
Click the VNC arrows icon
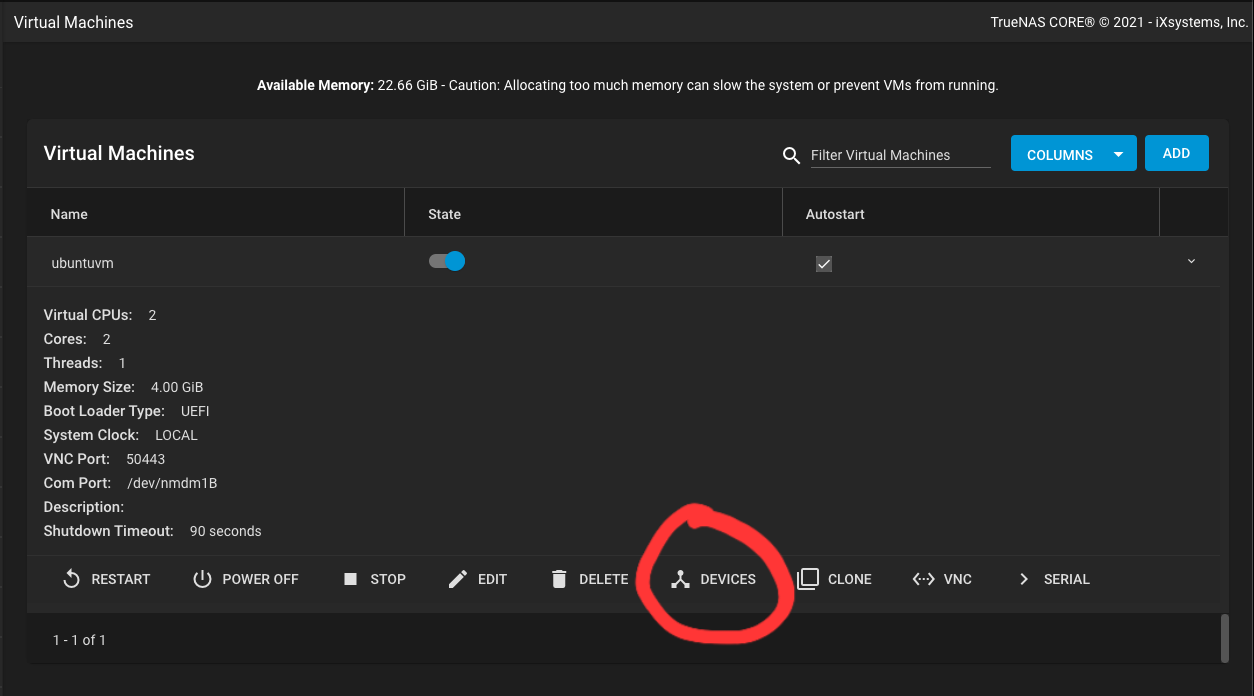(x=923, y=579)
